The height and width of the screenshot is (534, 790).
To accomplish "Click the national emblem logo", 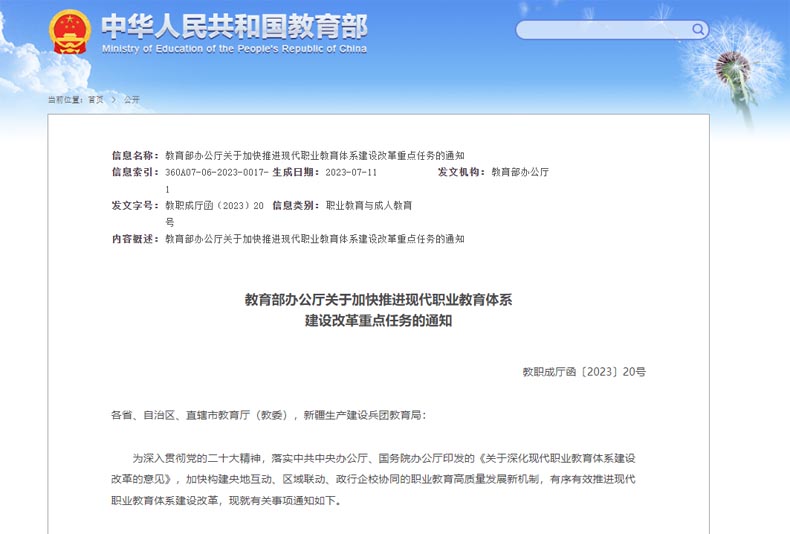I will click(70, 32).
